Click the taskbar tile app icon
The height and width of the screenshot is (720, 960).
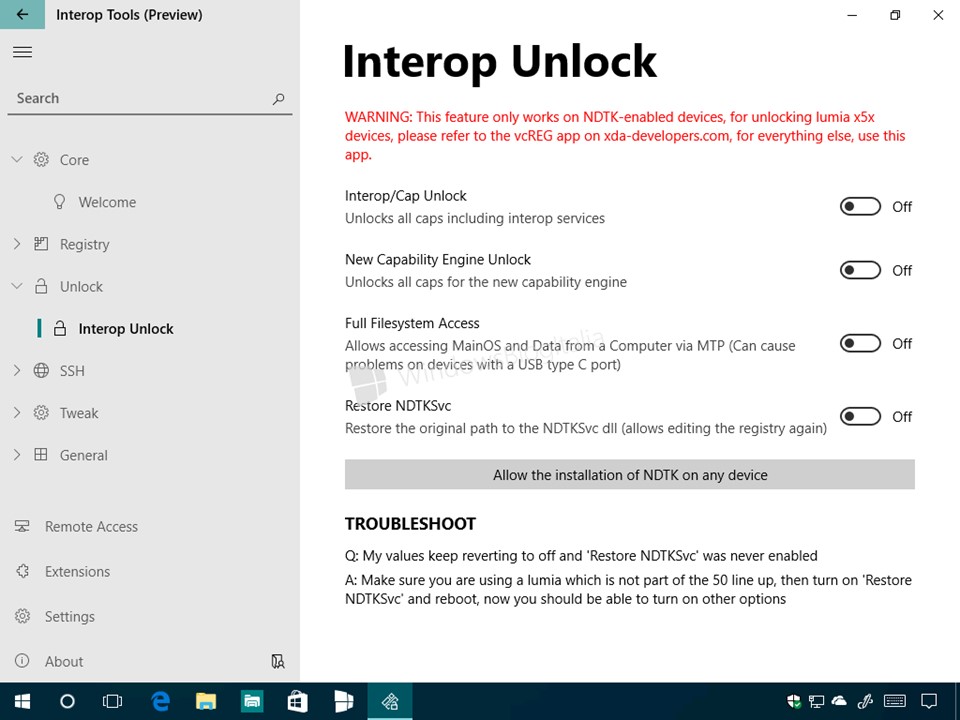[343, 701]
